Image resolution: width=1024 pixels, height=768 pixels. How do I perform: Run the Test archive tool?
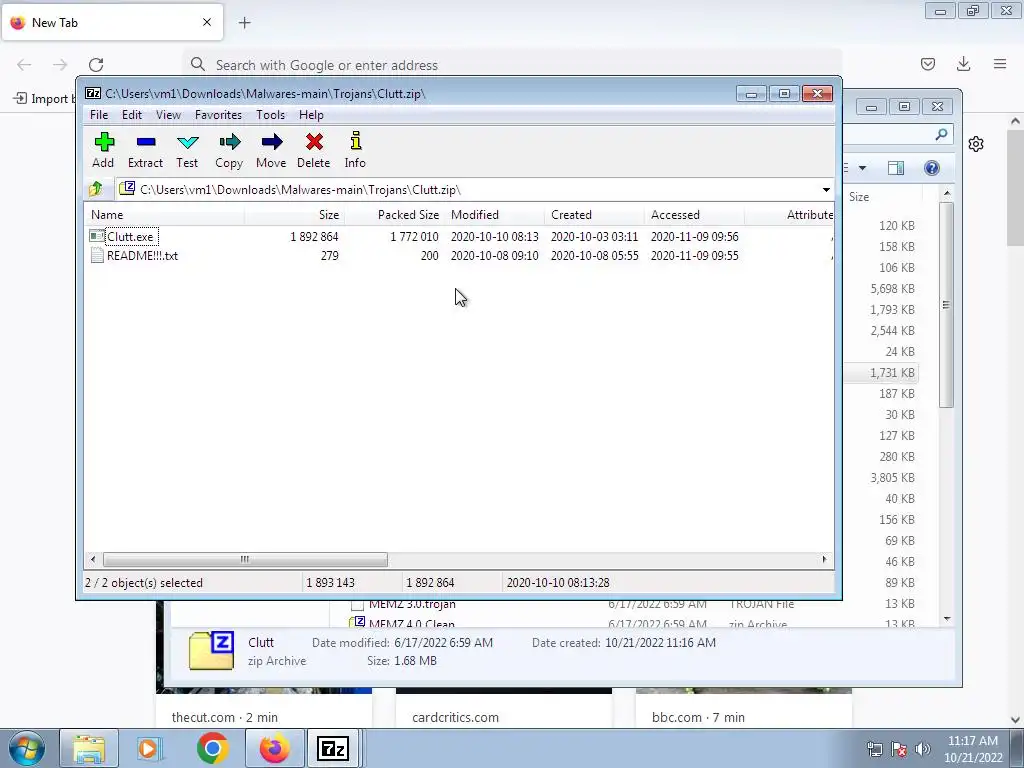[187, 150]
